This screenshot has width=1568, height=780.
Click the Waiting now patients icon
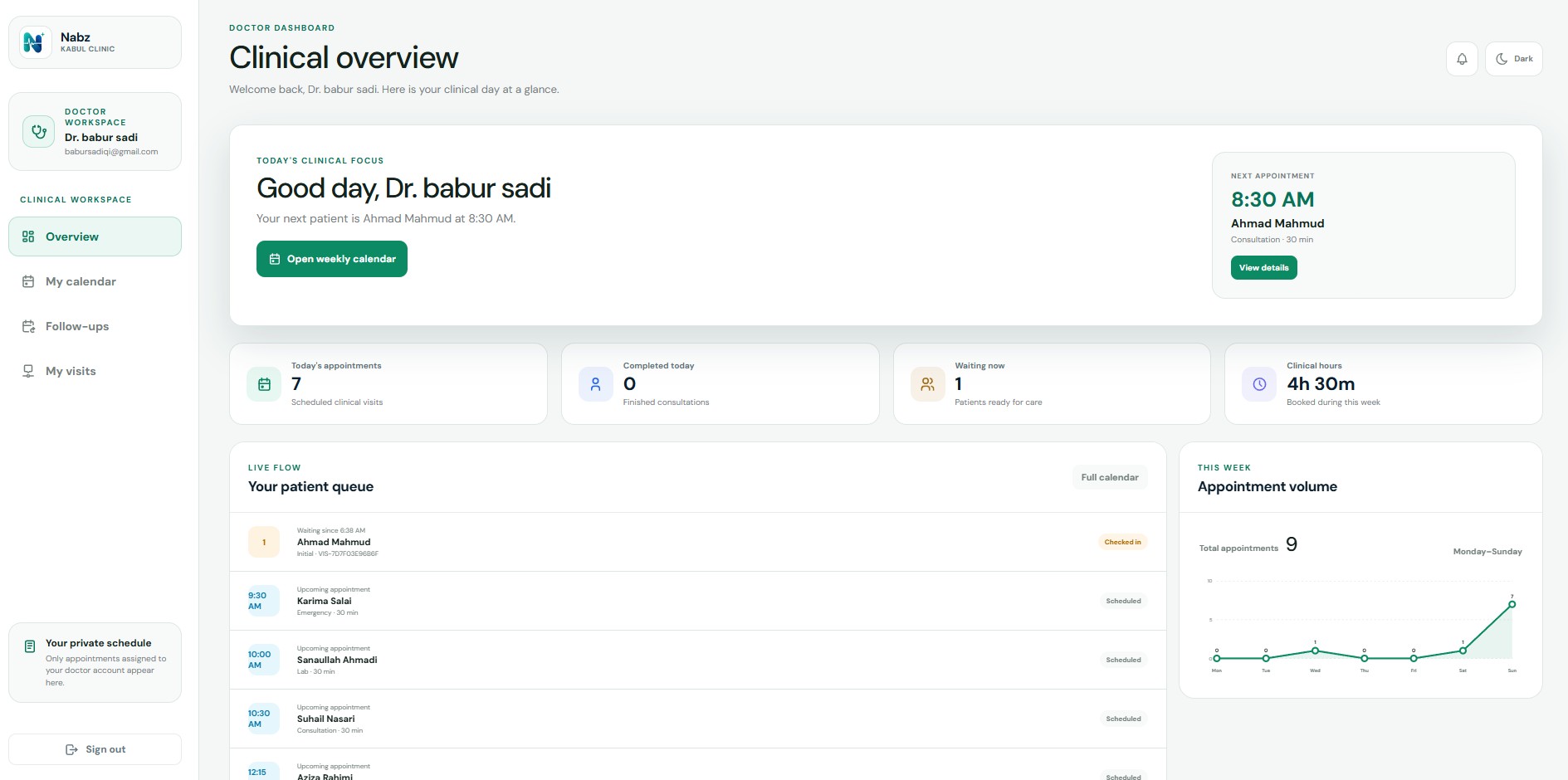927,384
